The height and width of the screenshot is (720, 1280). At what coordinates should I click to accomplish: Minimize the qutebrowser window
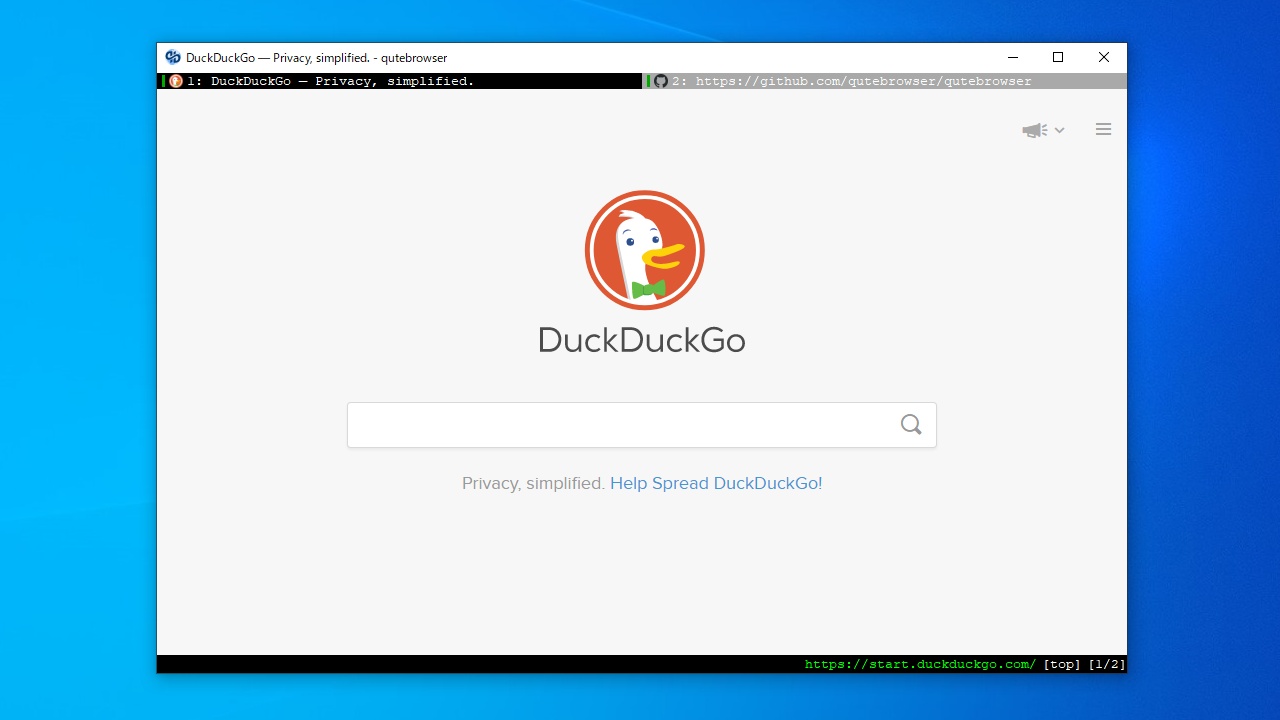point(1012,57)
